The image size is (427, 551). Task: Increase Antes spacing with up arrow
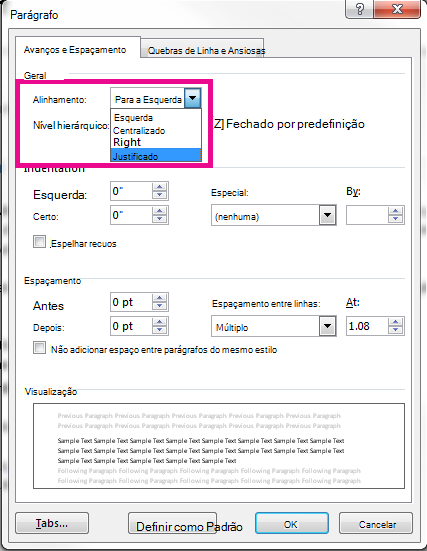click(x=160, y=298)
